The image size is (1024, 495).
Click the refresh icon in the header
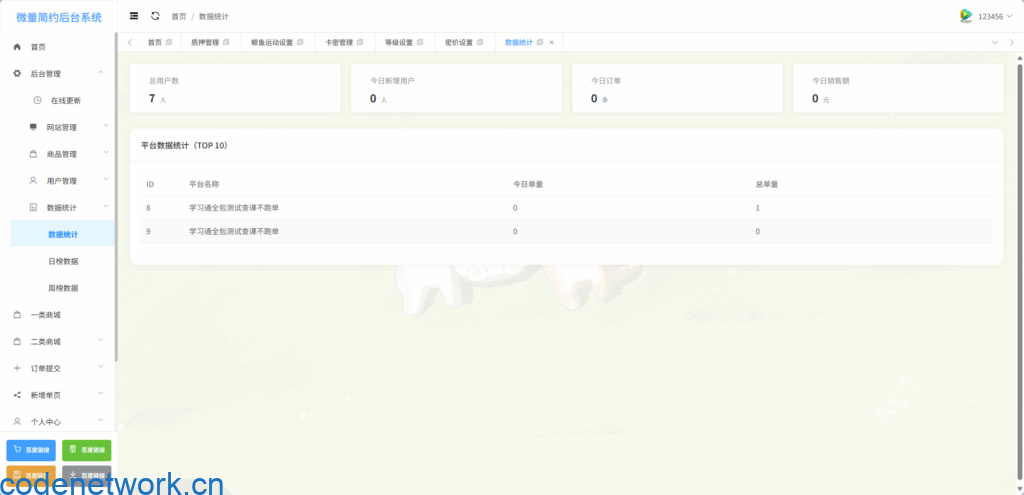155,16
